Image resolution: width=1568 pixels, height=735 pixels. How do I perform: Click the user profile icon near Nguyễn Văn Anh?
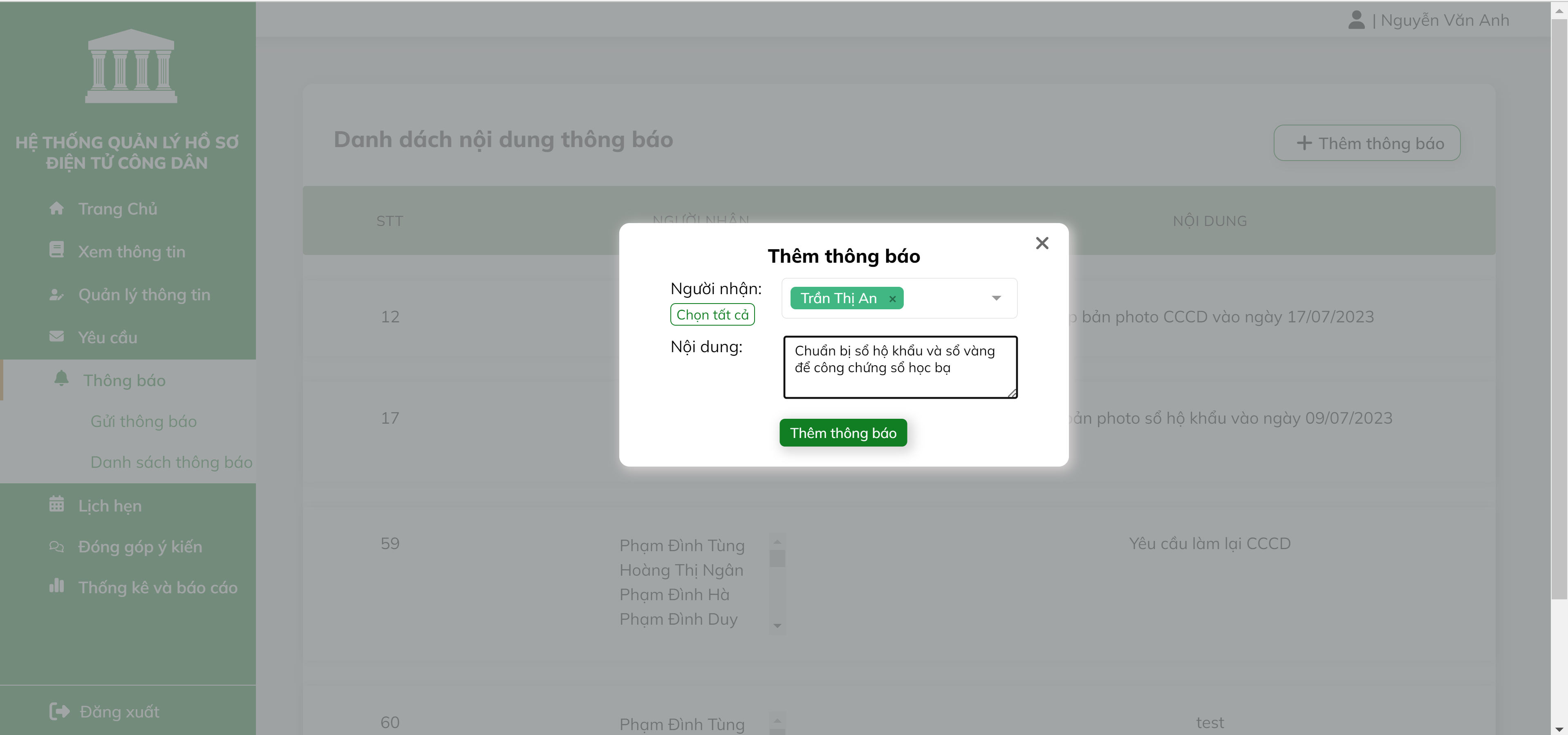(1357, 20)
